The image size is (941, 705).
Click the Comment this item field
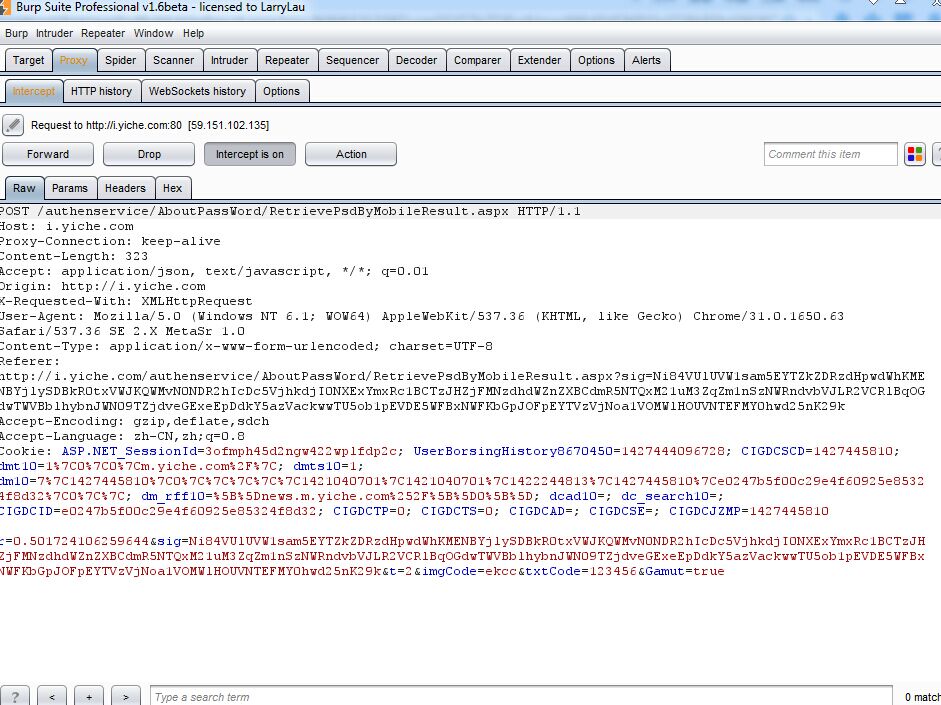831,154
